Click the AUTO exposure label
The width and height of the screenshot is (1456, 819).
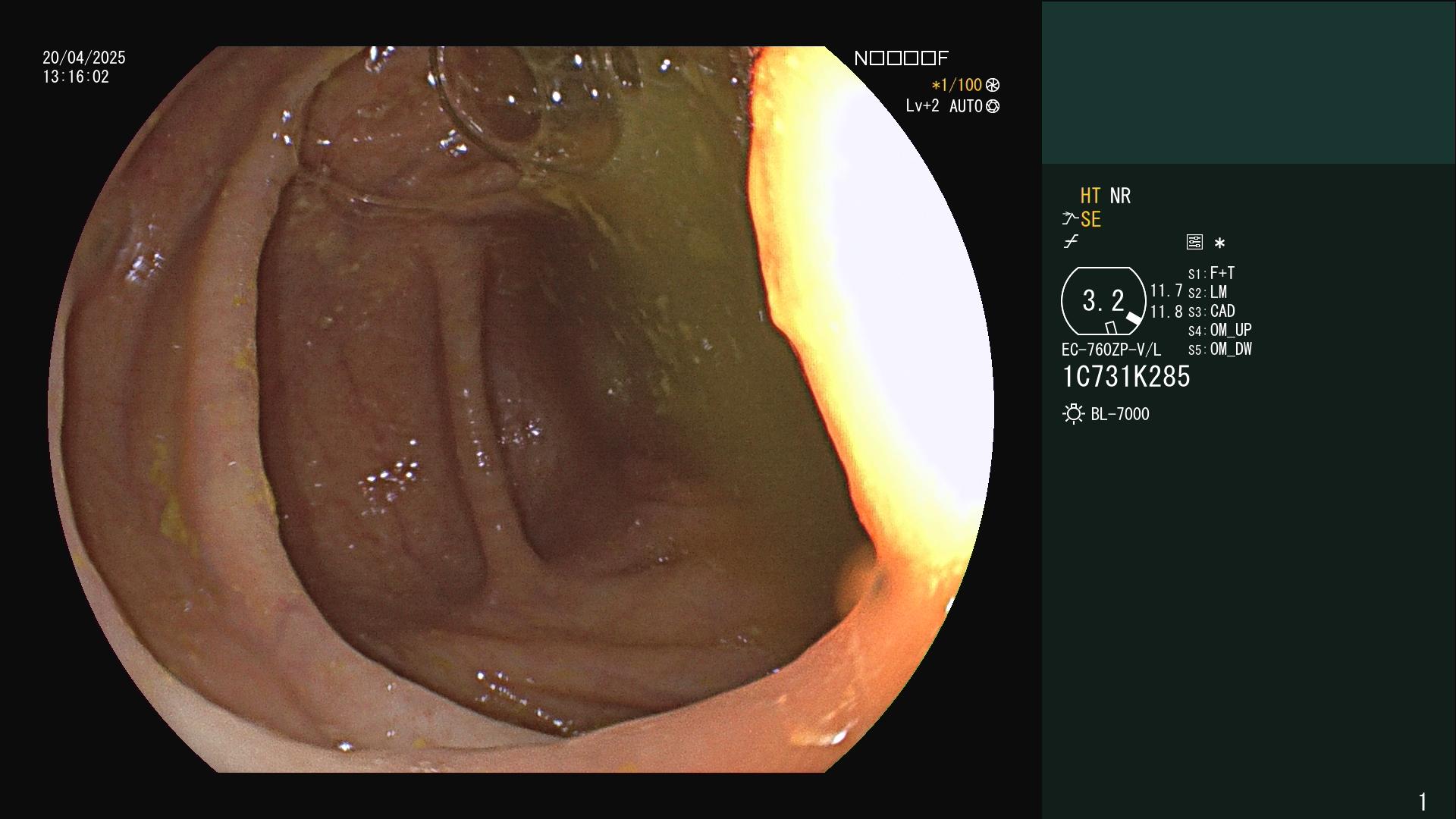pos(966,107)
